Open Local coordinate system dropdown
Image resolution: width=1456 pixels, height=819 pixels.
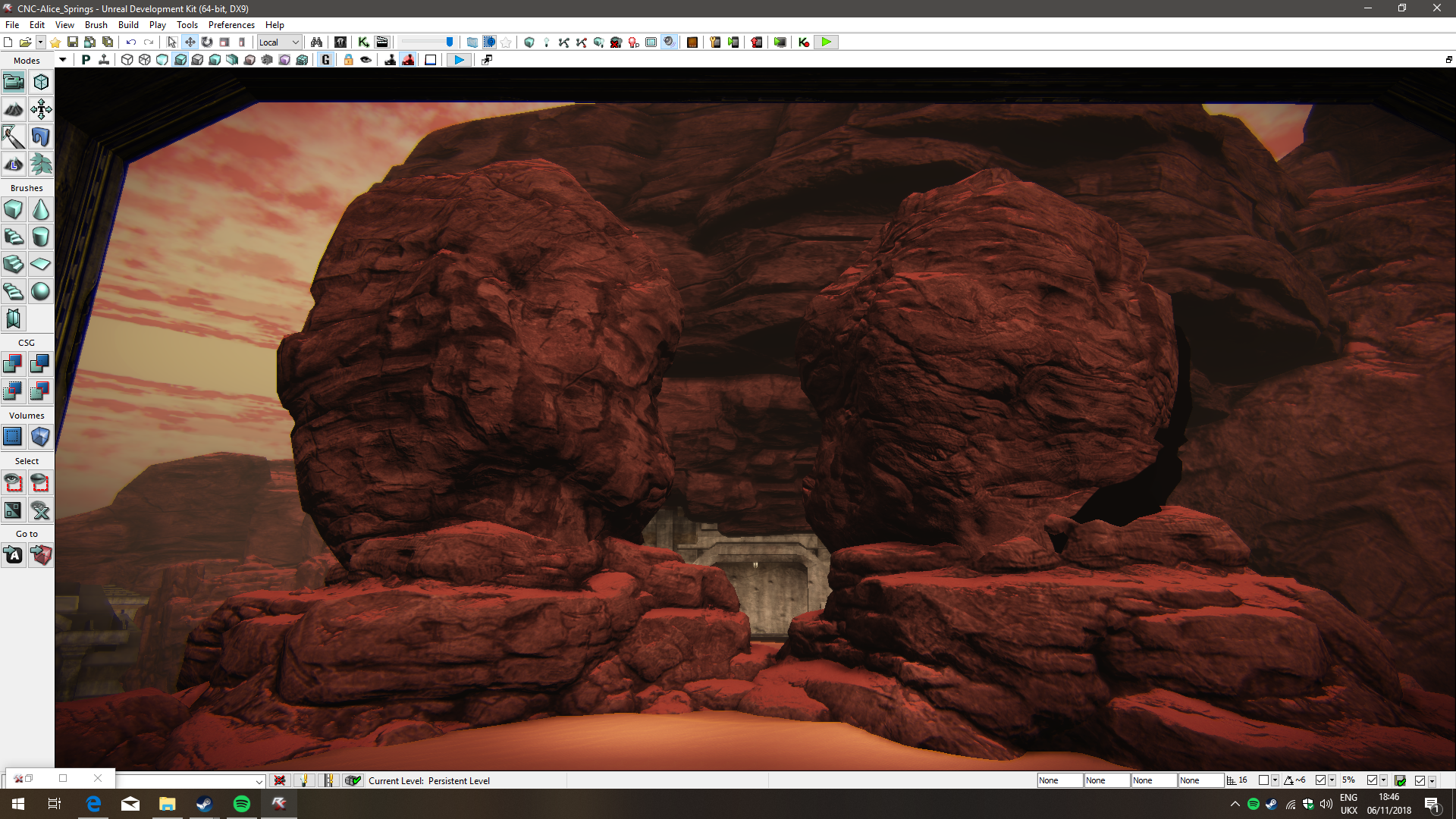point(279,42)
